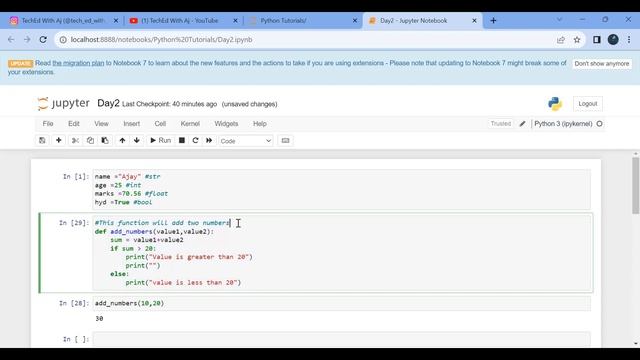Open Chrome three-dot menu

(x=629, y=40)
